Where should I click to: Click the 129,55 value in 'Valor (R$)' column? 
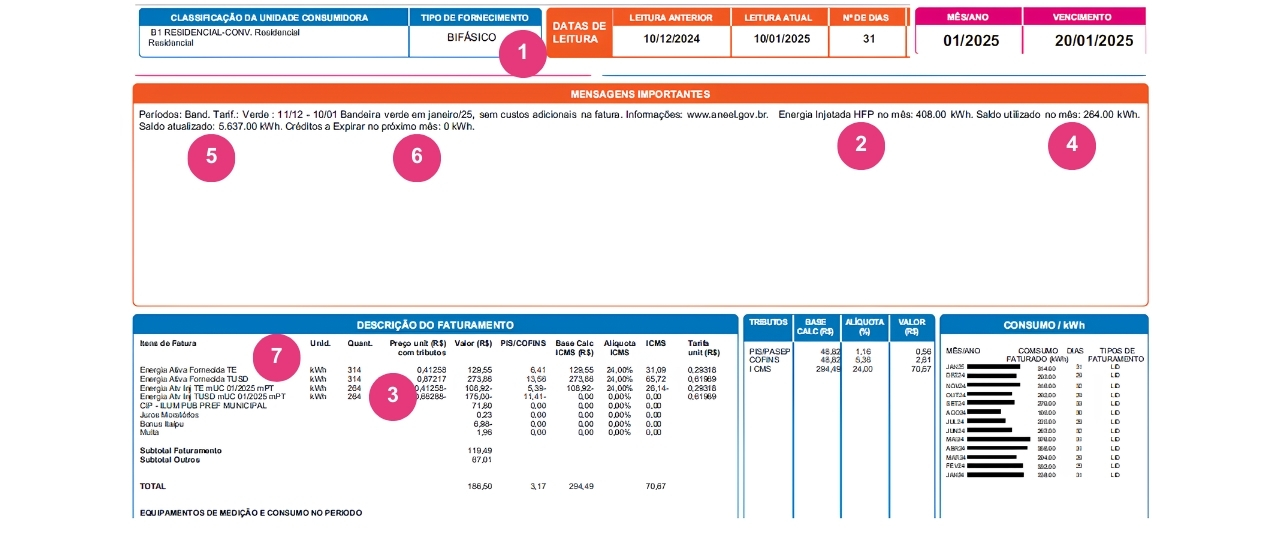pyautogui.click(x=481, y=370)
